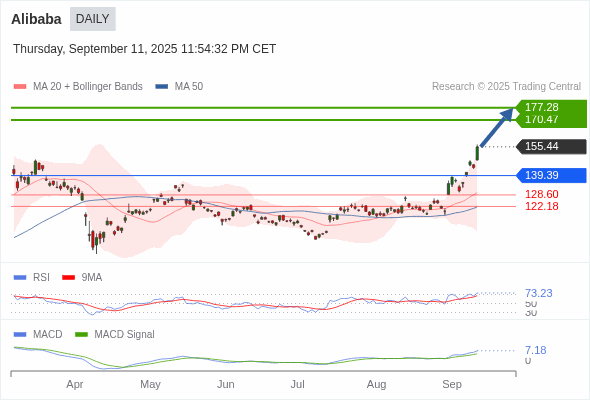Click the blue upward target arrow
The width and height of the screenshot is (590, 400).
click(497, 127)
